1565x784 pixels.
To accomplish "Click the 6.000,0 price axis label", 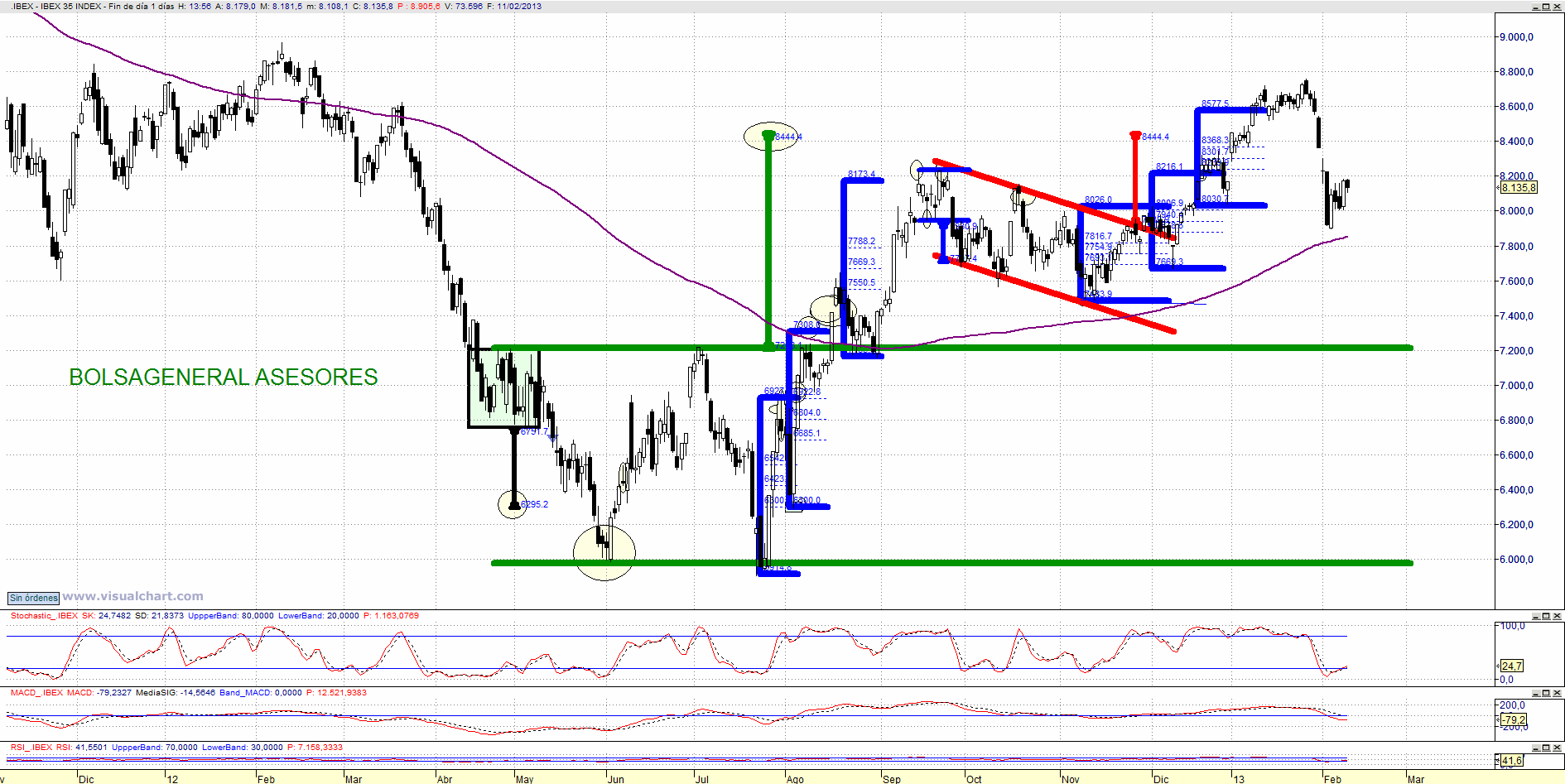I will [x=1516, y=560].
